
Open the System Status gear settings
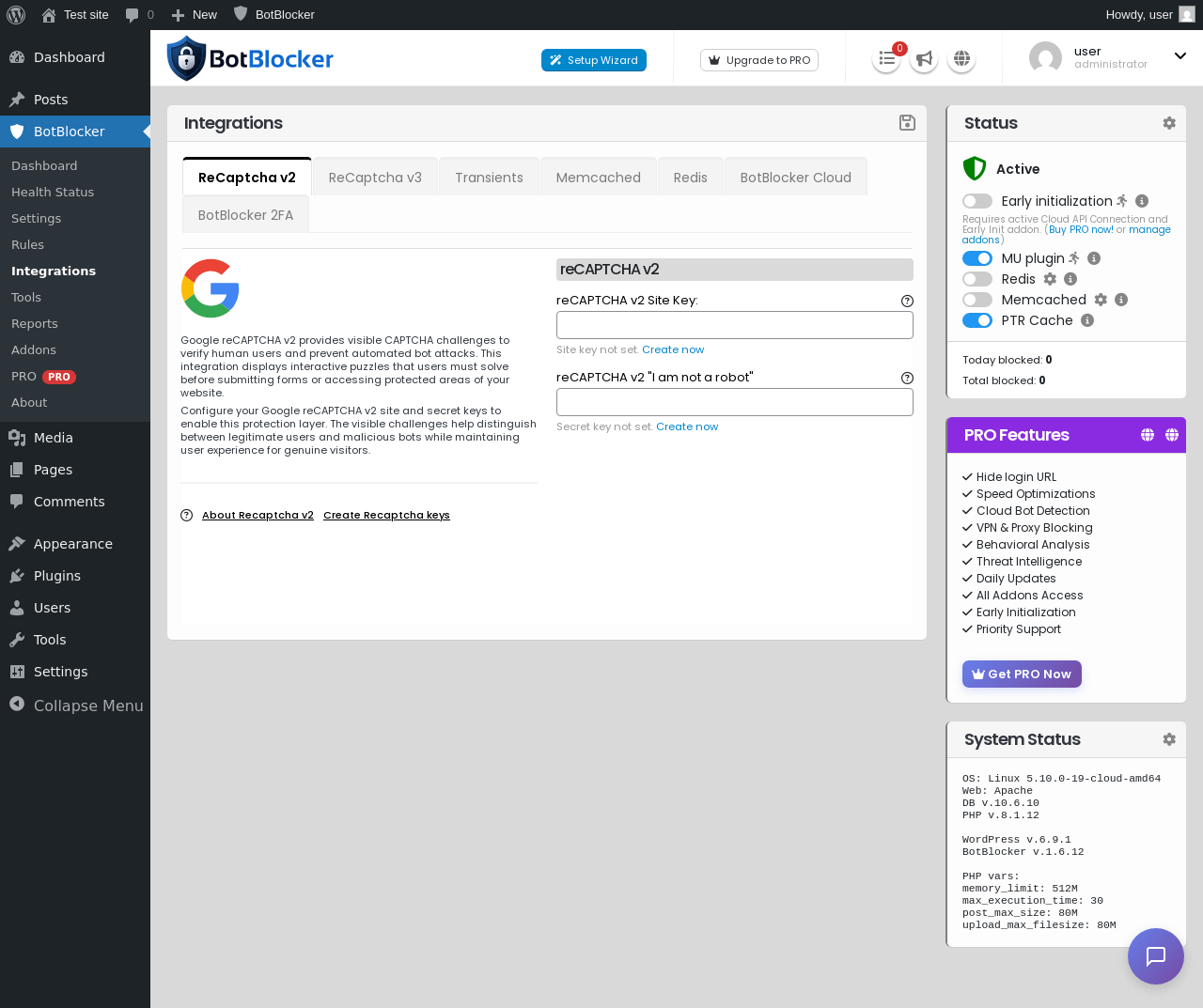pos(1169,739)
